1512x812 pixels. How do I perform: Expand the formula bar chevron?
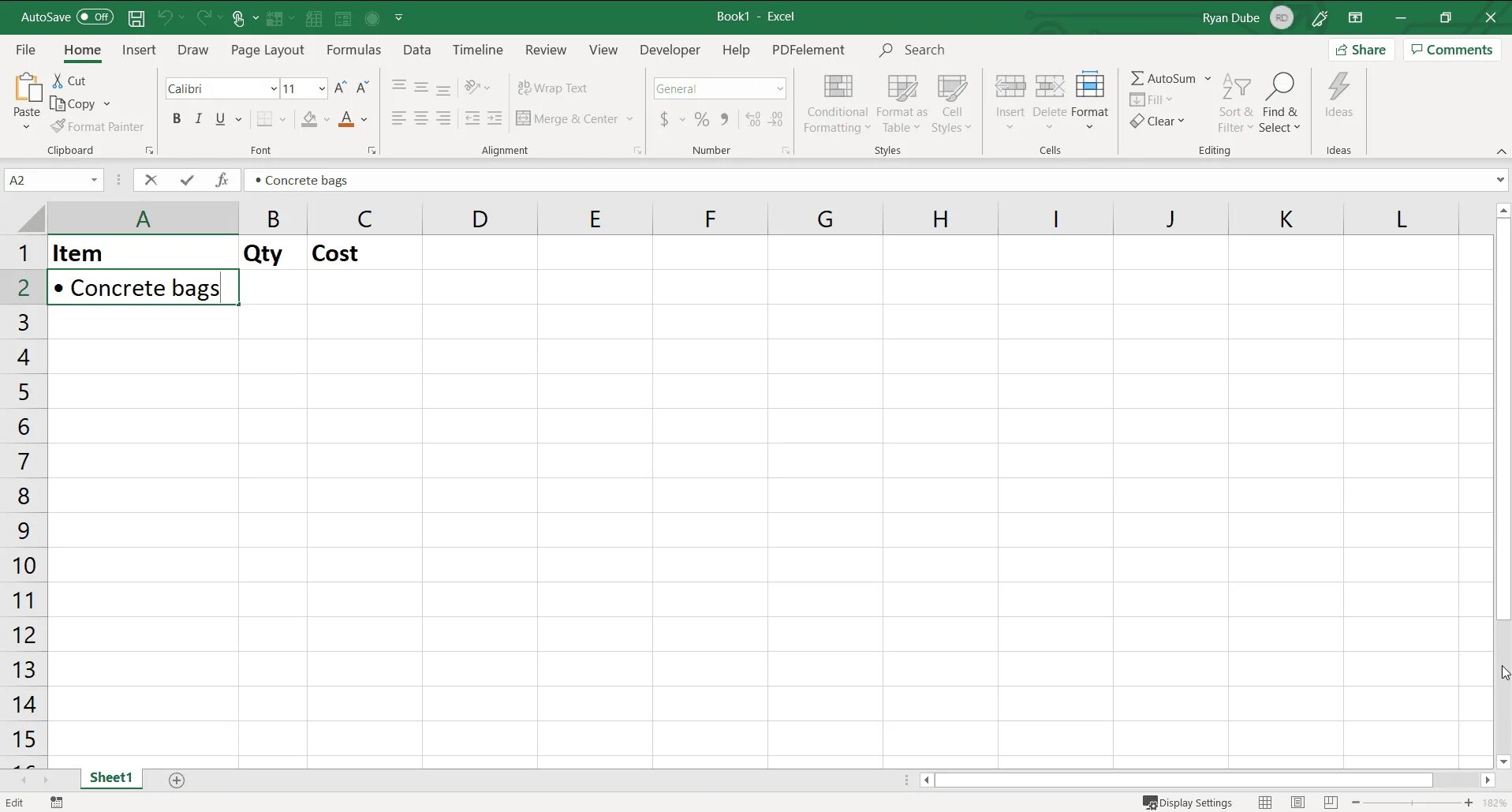(1500, 180)
